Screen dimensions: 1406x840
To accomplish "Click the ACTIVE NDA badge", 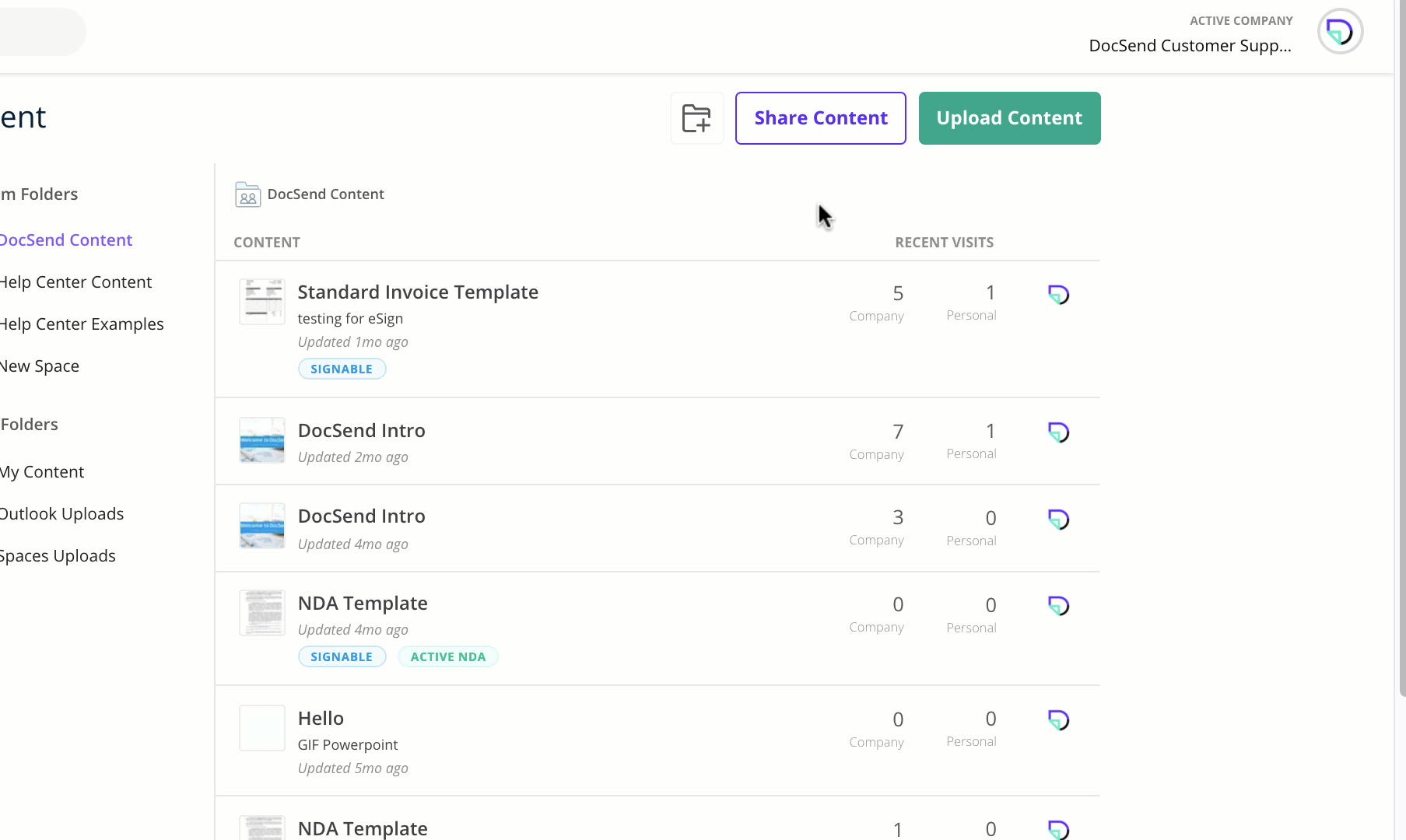I will 448,657.
